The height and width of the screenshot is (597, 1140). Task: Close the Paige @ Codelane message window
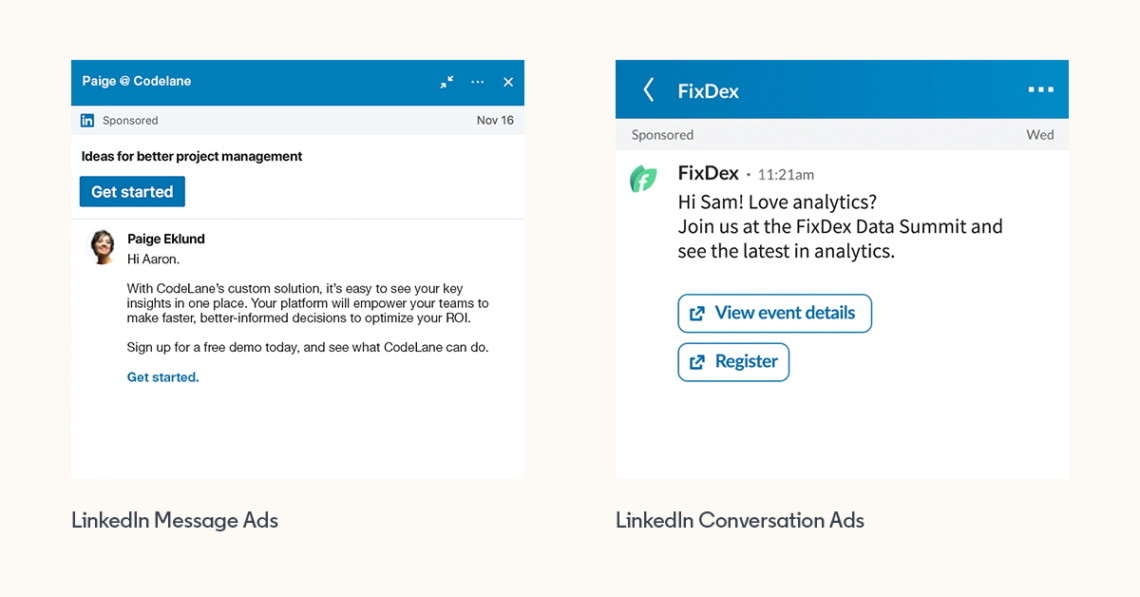[x=507, y=82]
